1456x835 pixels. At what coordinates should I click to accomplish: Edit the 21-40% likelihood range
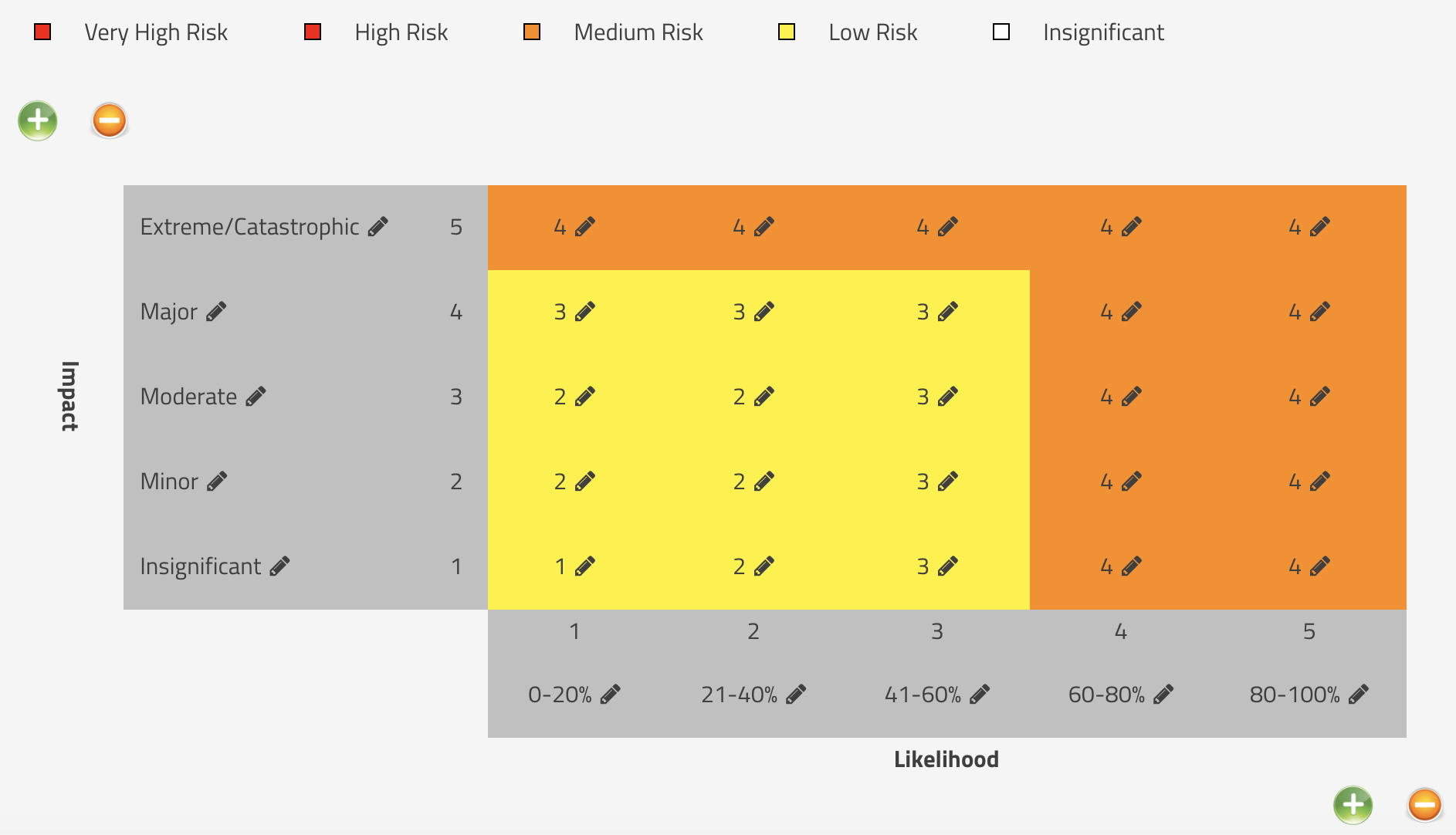point(797,693)
